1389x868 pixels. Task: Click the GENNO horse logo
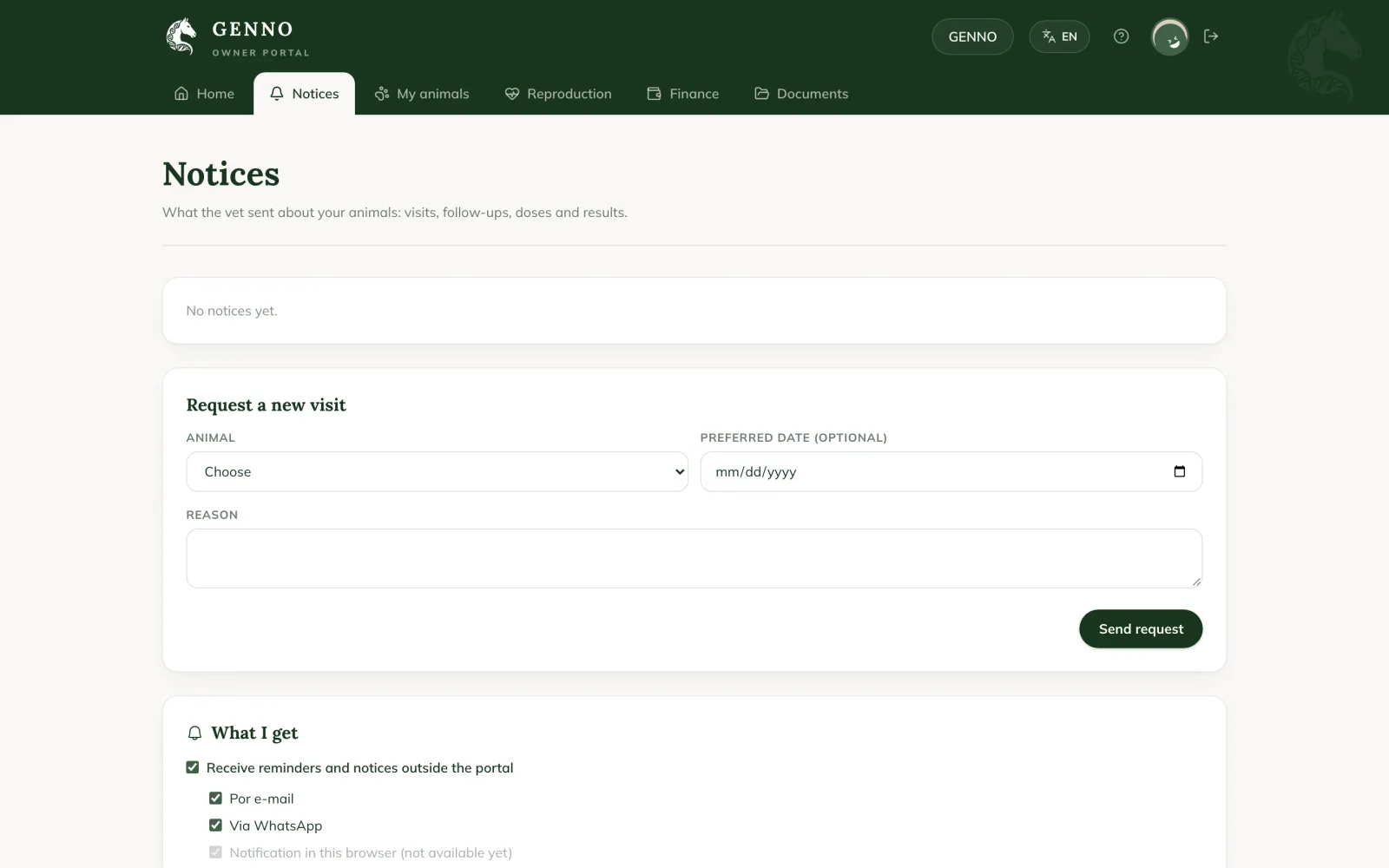[x=181, y=36]
